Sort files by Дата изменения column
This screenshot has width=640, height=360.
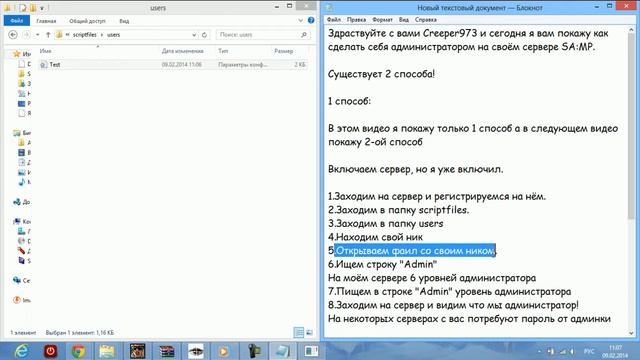point(182,51)
